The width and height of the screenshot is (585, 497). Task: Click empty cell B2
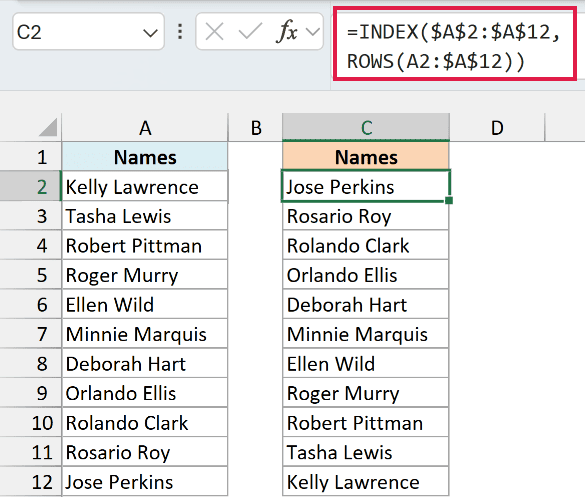(256, 186)
